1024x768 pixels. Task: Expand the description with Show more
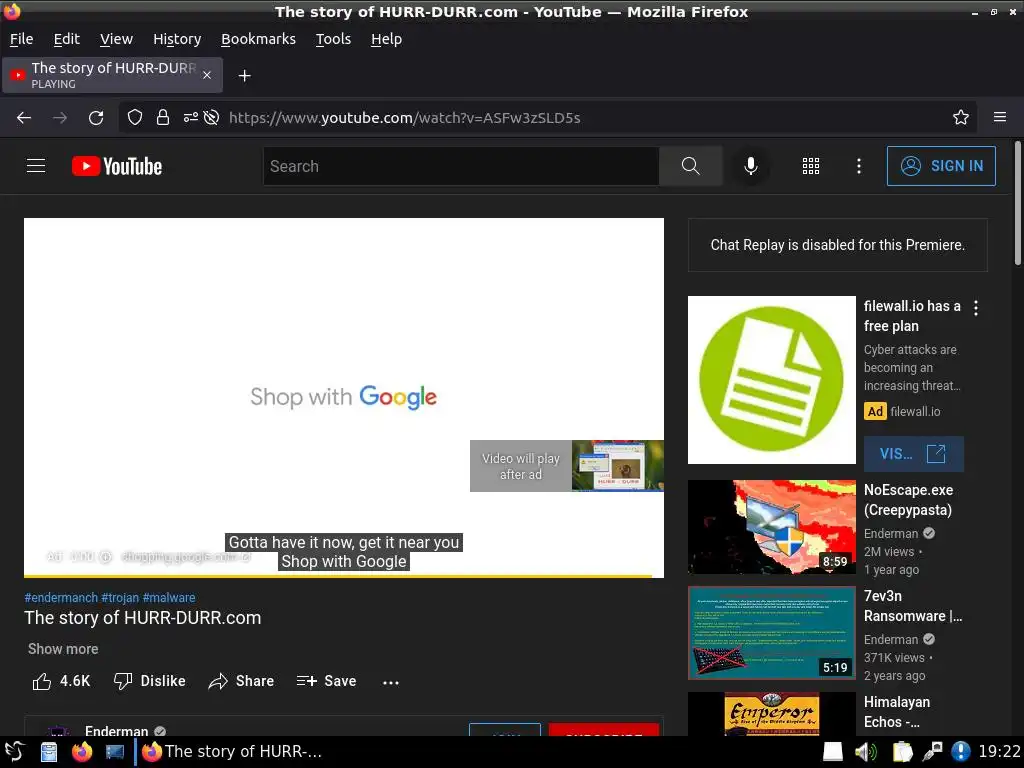pyautogui.click(x=63, y=649)
